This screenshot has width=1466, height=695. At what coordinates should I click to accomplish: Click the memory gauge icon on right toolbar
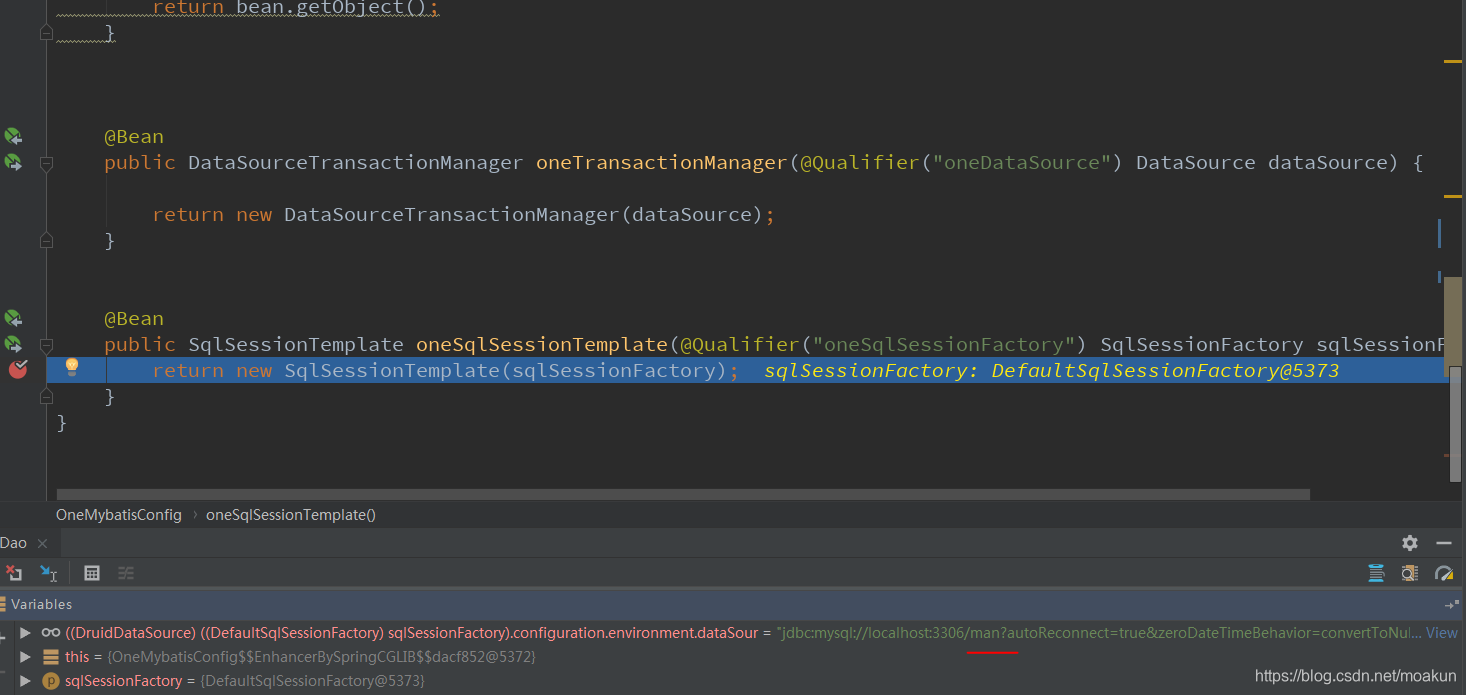[x=1444, y=573]
